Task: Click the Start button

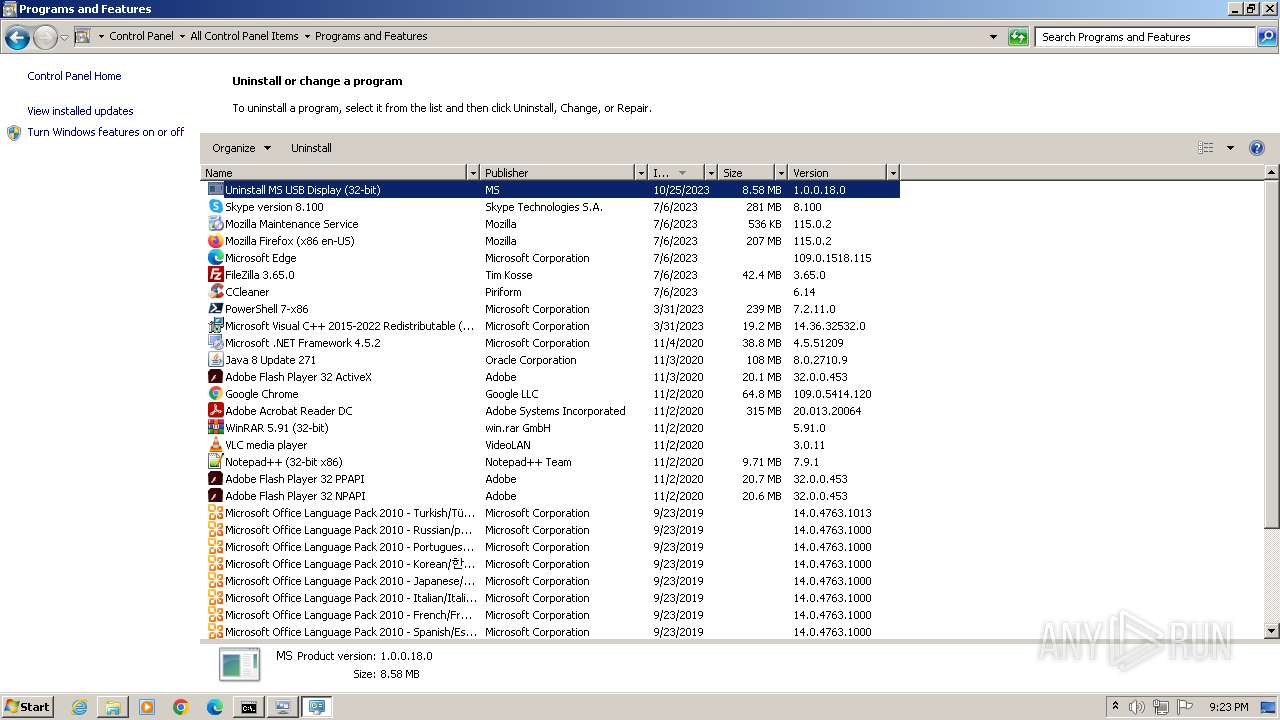Action: tap(27, 707)
